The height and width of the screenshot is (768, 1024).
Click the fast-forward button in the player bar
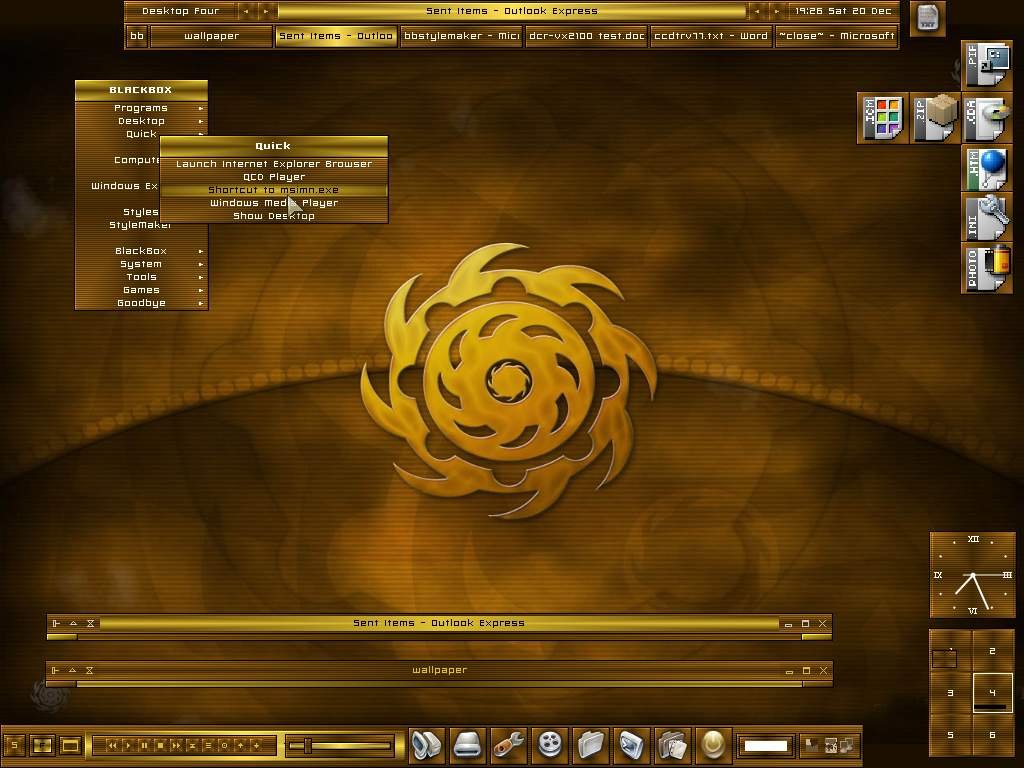click(x=176, y=745)
